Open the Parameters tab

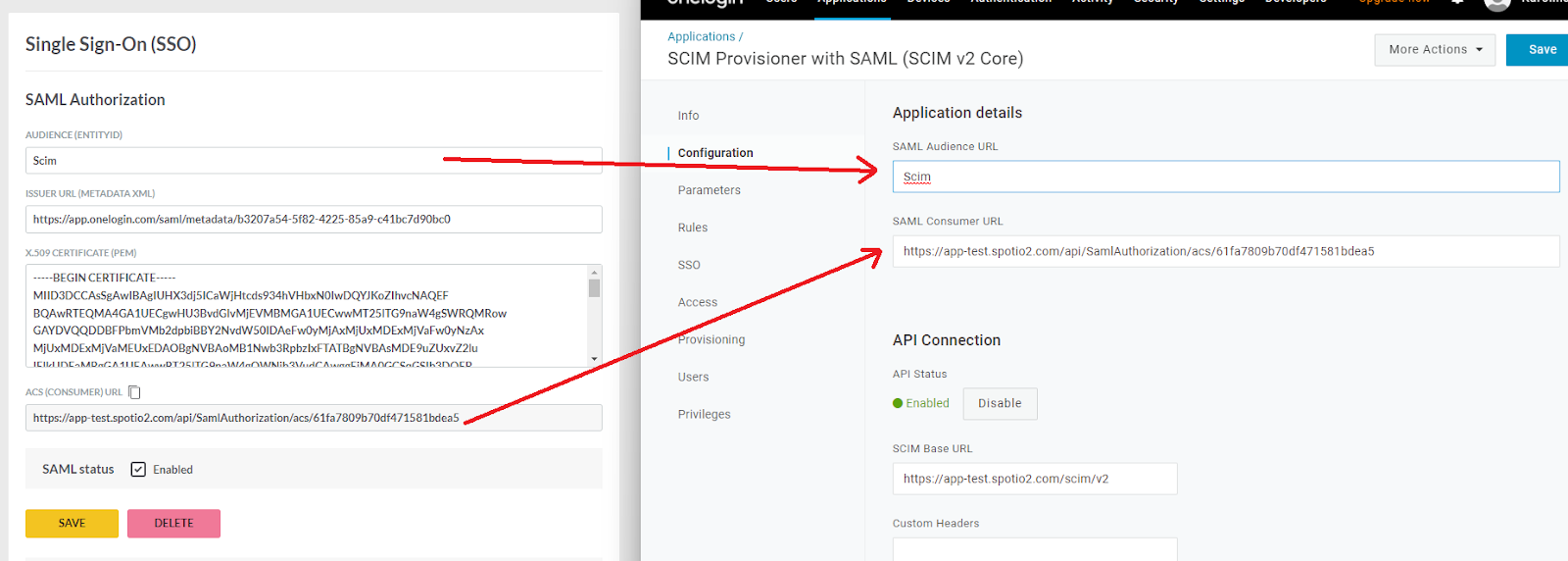coord(709,190)
